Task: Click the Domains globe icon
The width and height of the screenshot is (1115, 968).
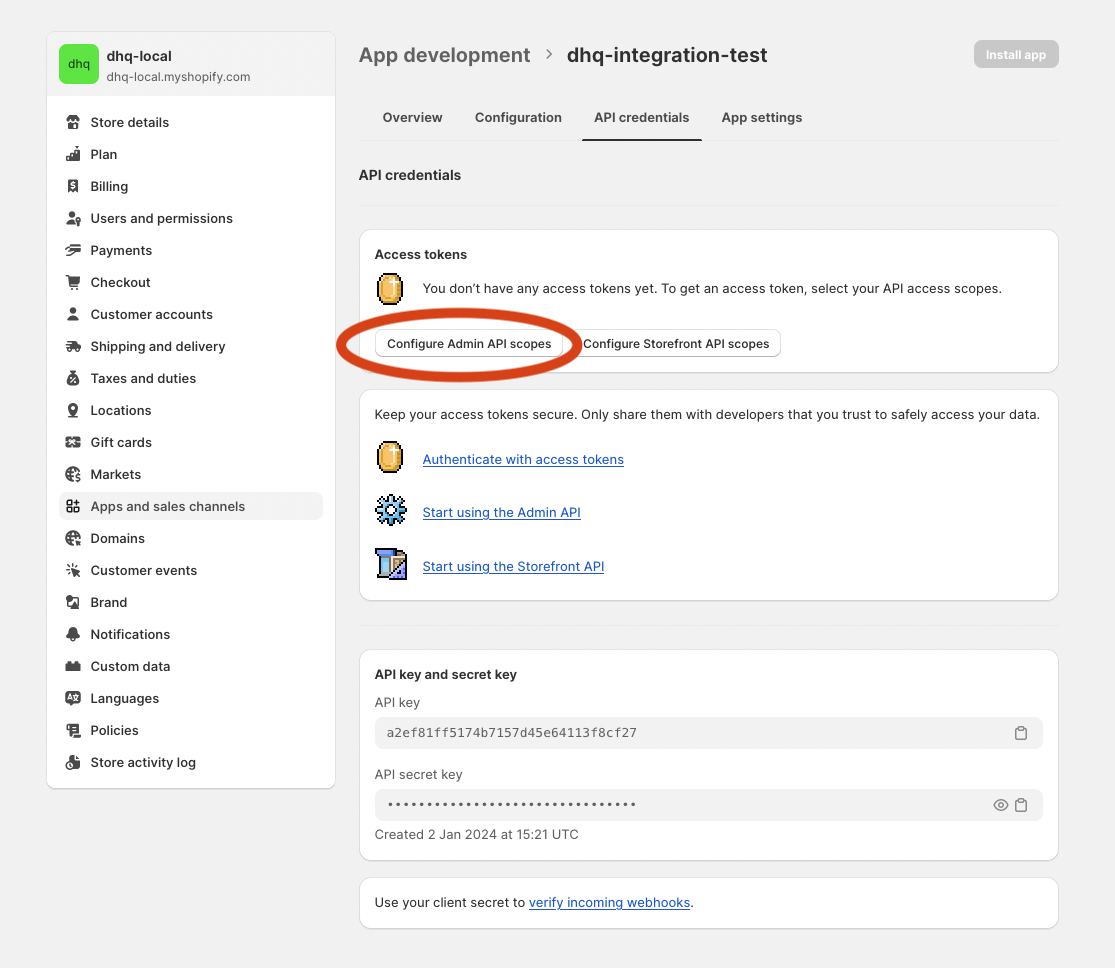Action: pyautogui.click(x=73, y=538)
